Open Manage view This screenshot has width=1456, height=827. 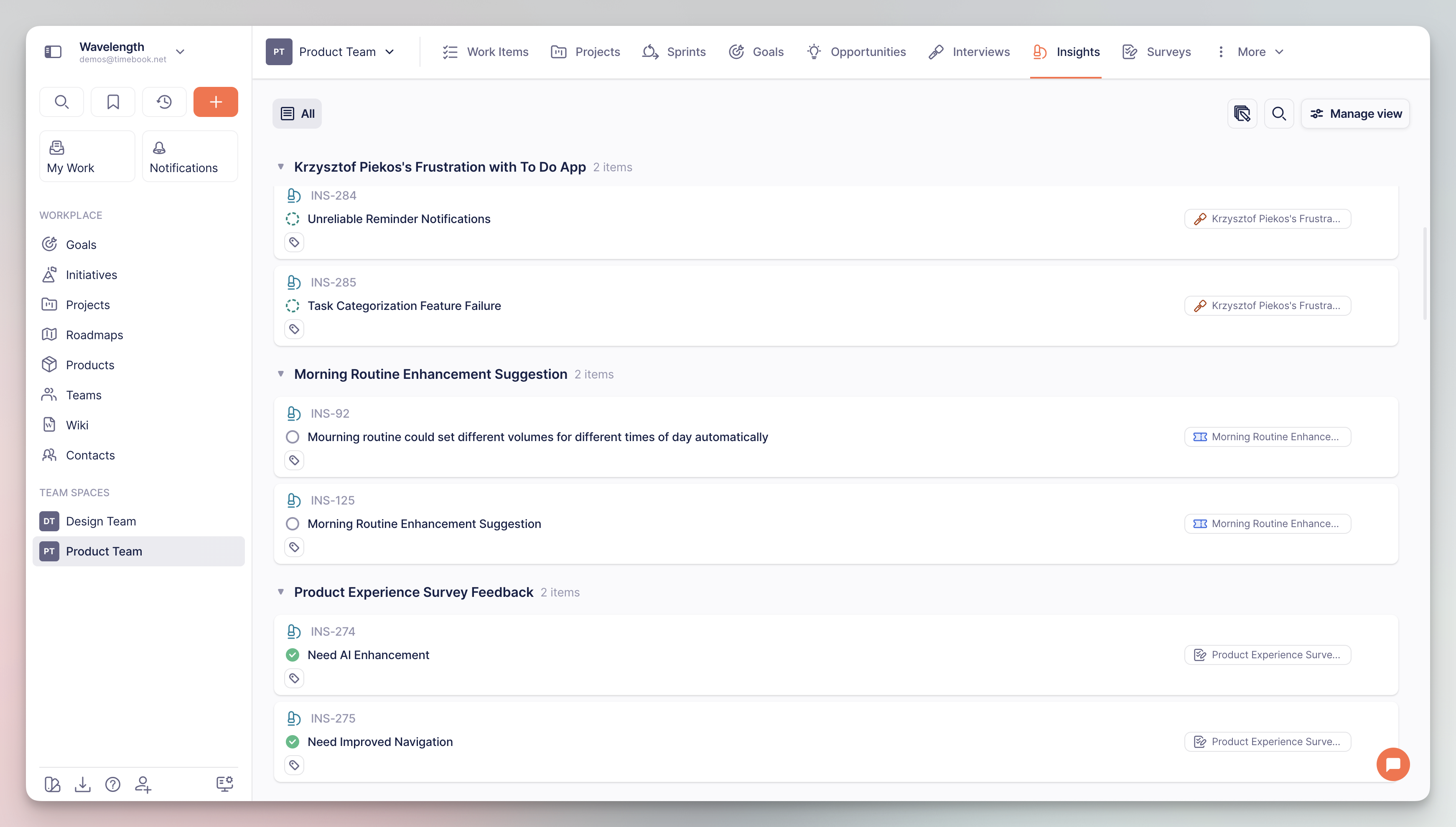(x=1355, y=114)
